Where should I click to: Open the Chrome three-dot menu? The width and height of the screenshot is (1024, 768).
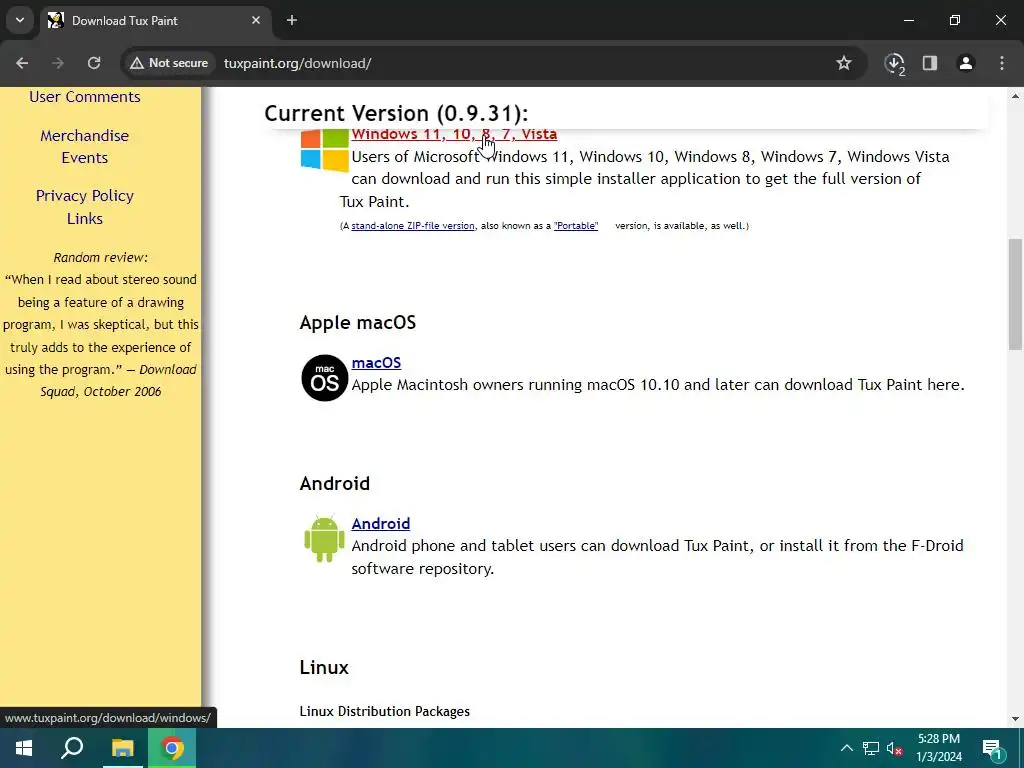coord(1002,63)
